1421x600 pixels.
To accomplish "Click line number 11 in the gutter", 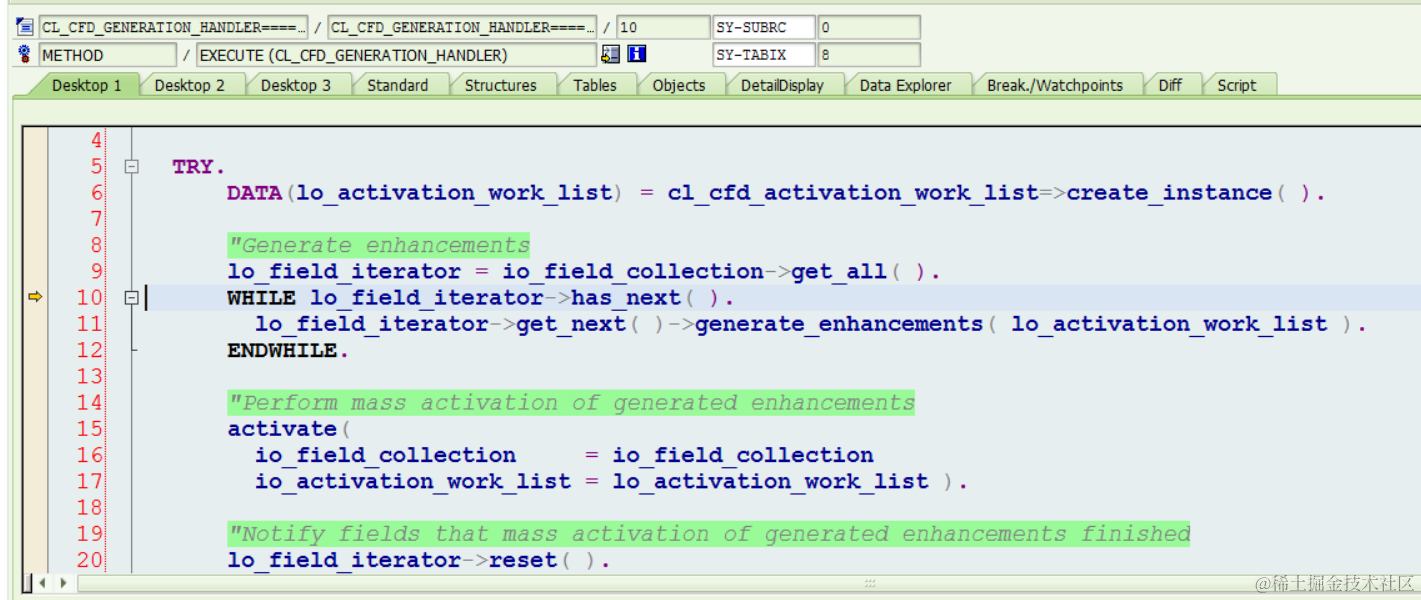I will pos(89,323).
